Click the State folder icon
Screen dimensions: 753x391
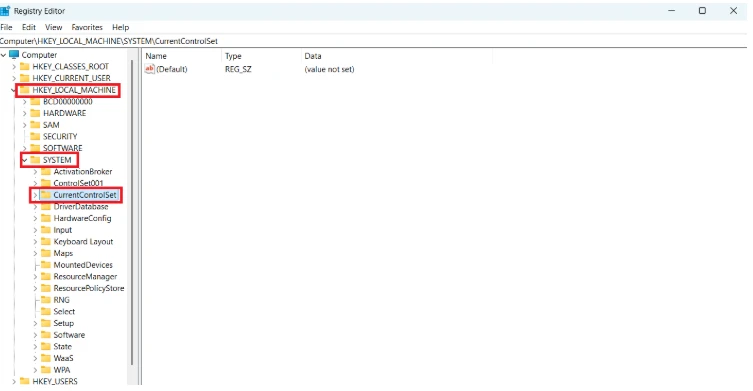pyautogui.click(x=46, y=346)
